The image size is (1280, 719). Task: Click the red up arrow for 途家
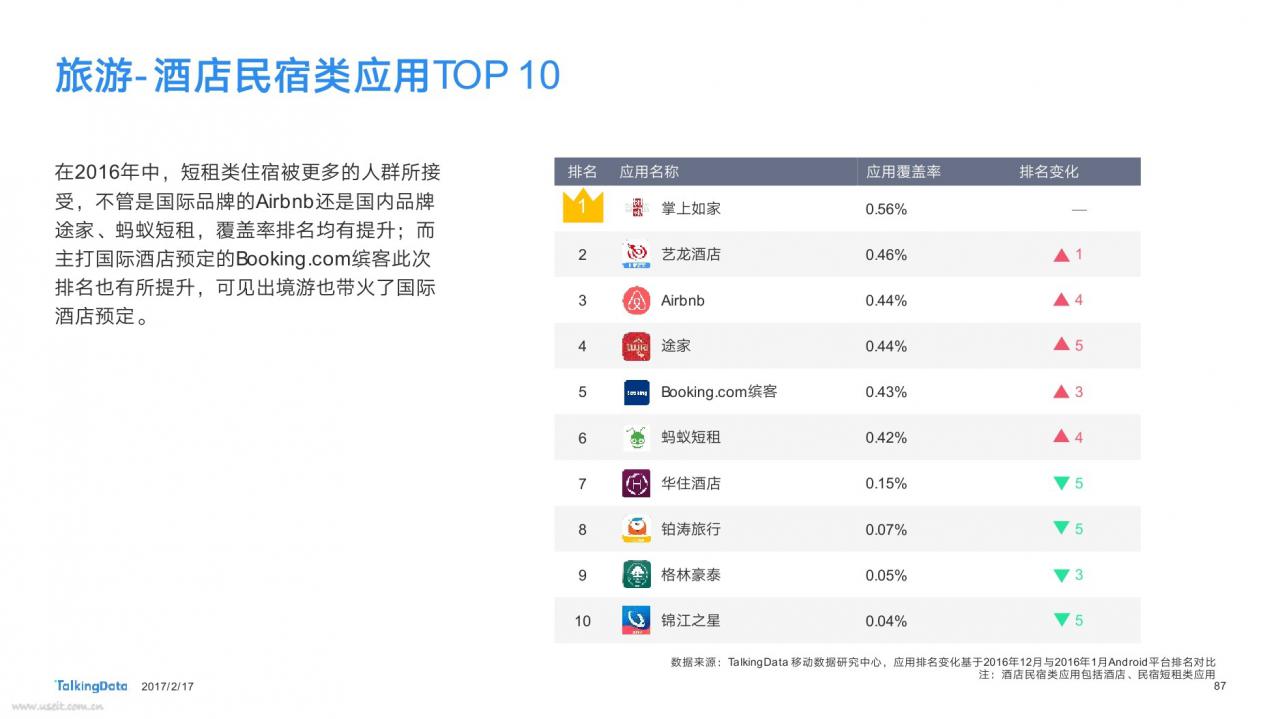click(x=1061, y=345)
